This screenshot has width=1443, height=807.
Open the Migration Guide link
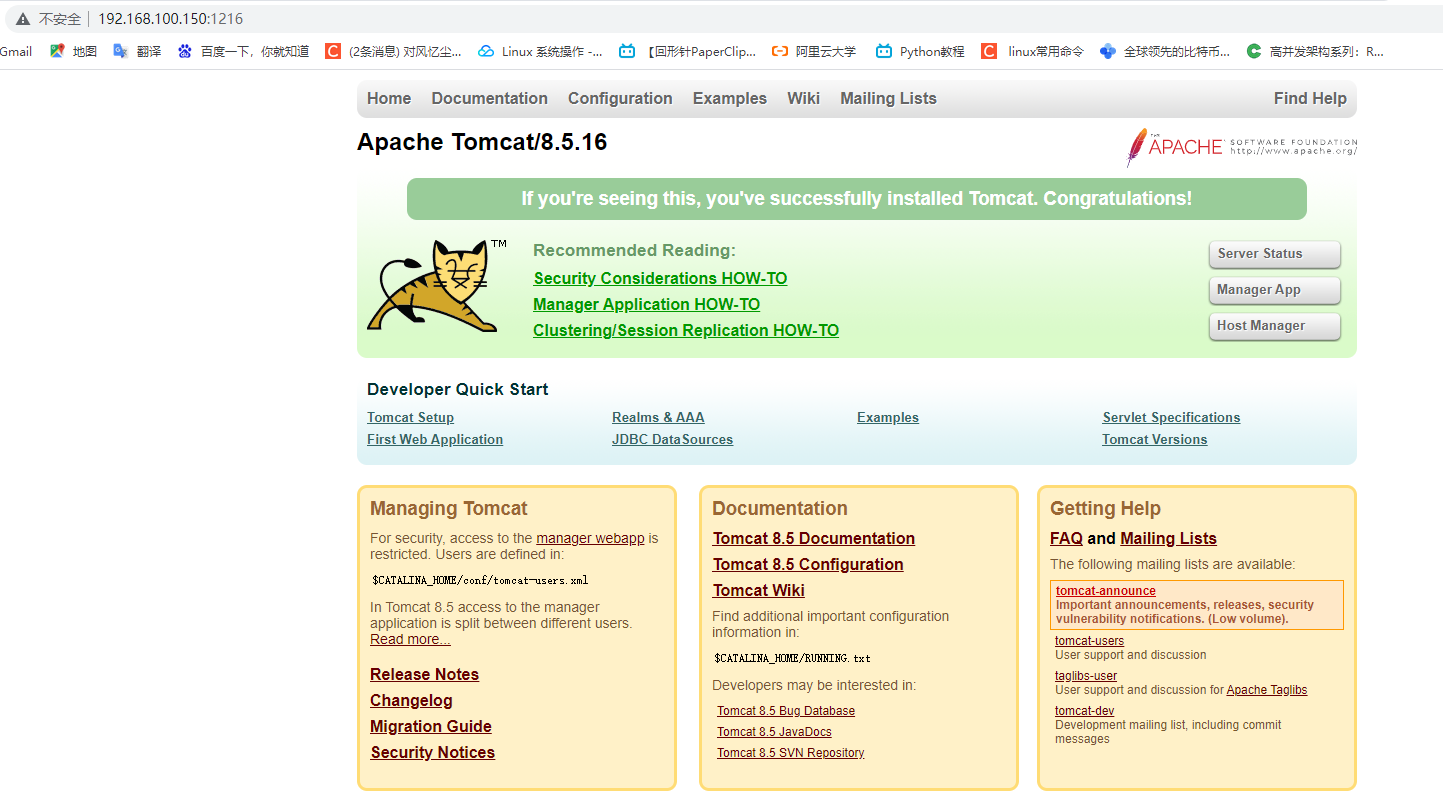(x=431, y=726)
